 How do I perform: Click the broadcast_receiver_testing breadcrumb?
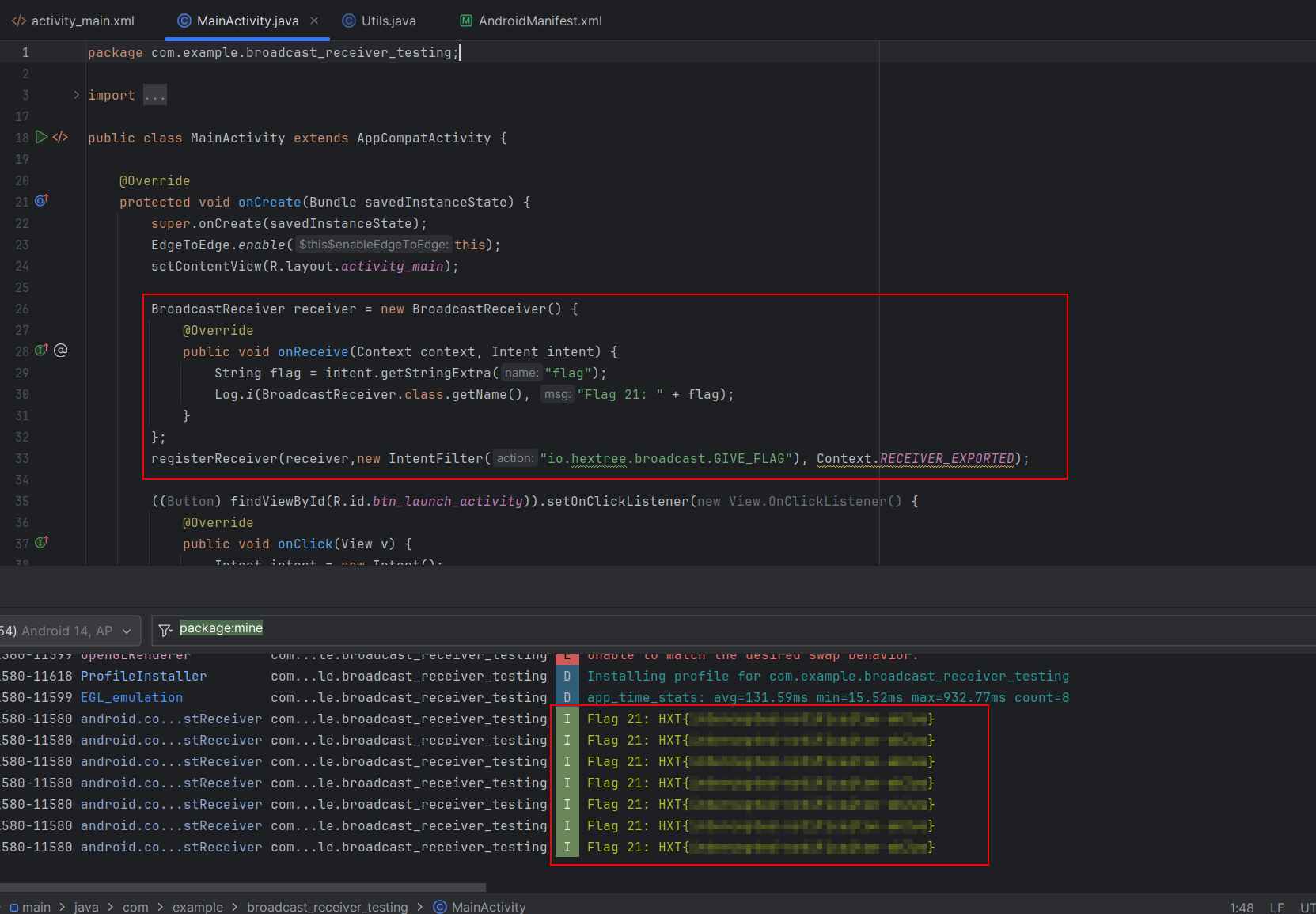[327, 907]
